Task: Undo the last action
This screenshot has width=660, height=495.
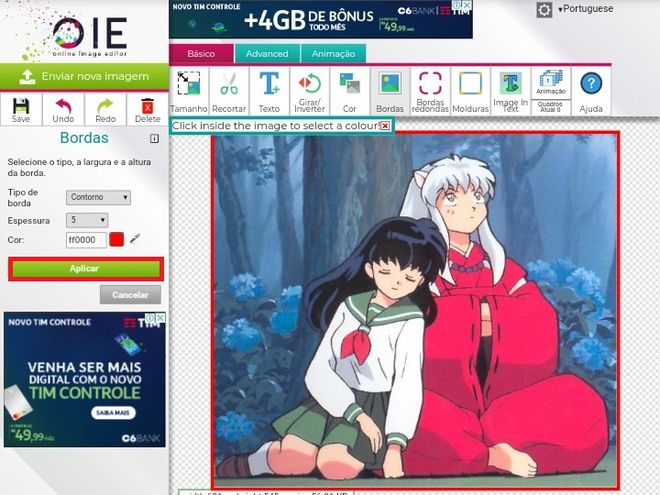Action: pyautogui.click(x=63, y=109)
